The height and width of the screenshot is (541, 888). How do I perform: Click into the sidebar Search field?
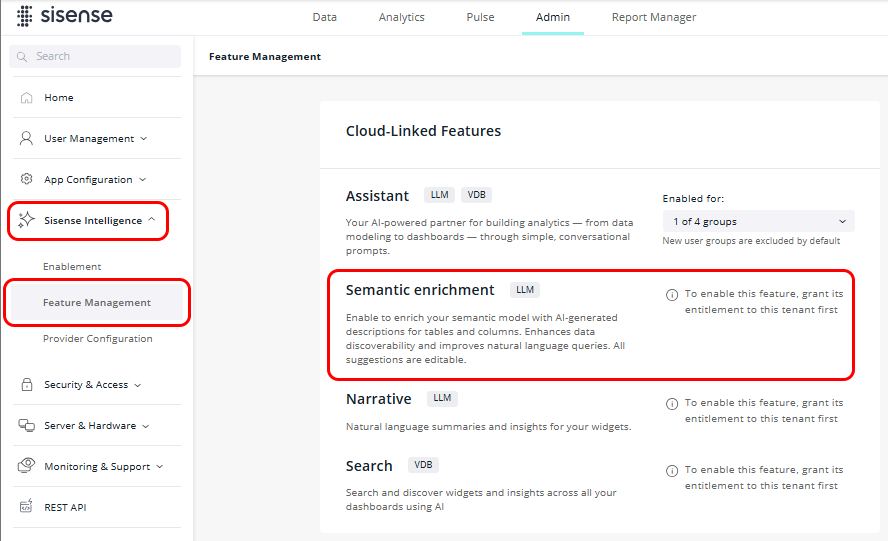pyautogui.click(x=95, y=57)
